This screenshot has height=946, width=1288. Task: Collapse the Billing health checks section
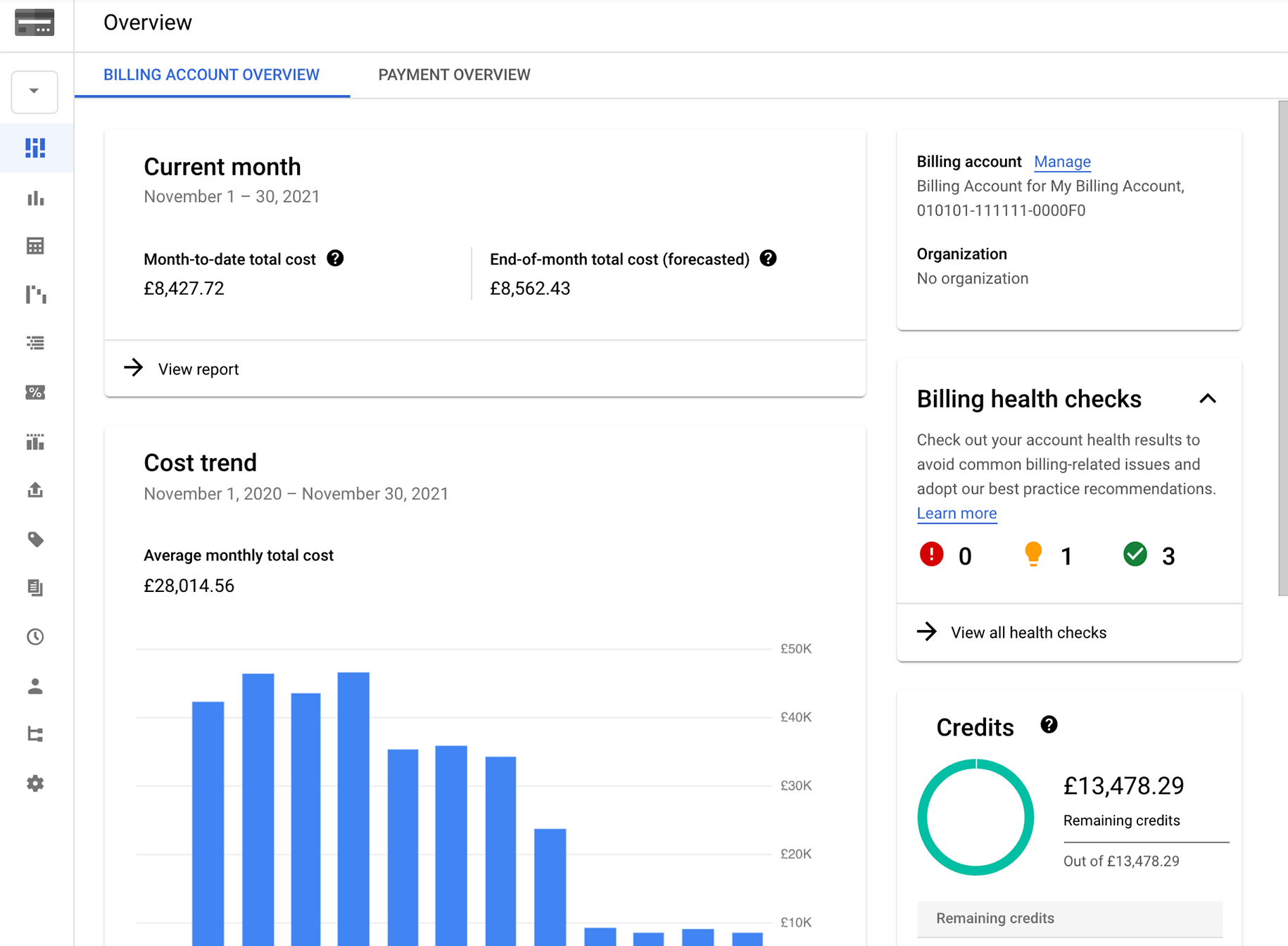coord(1208,399)
